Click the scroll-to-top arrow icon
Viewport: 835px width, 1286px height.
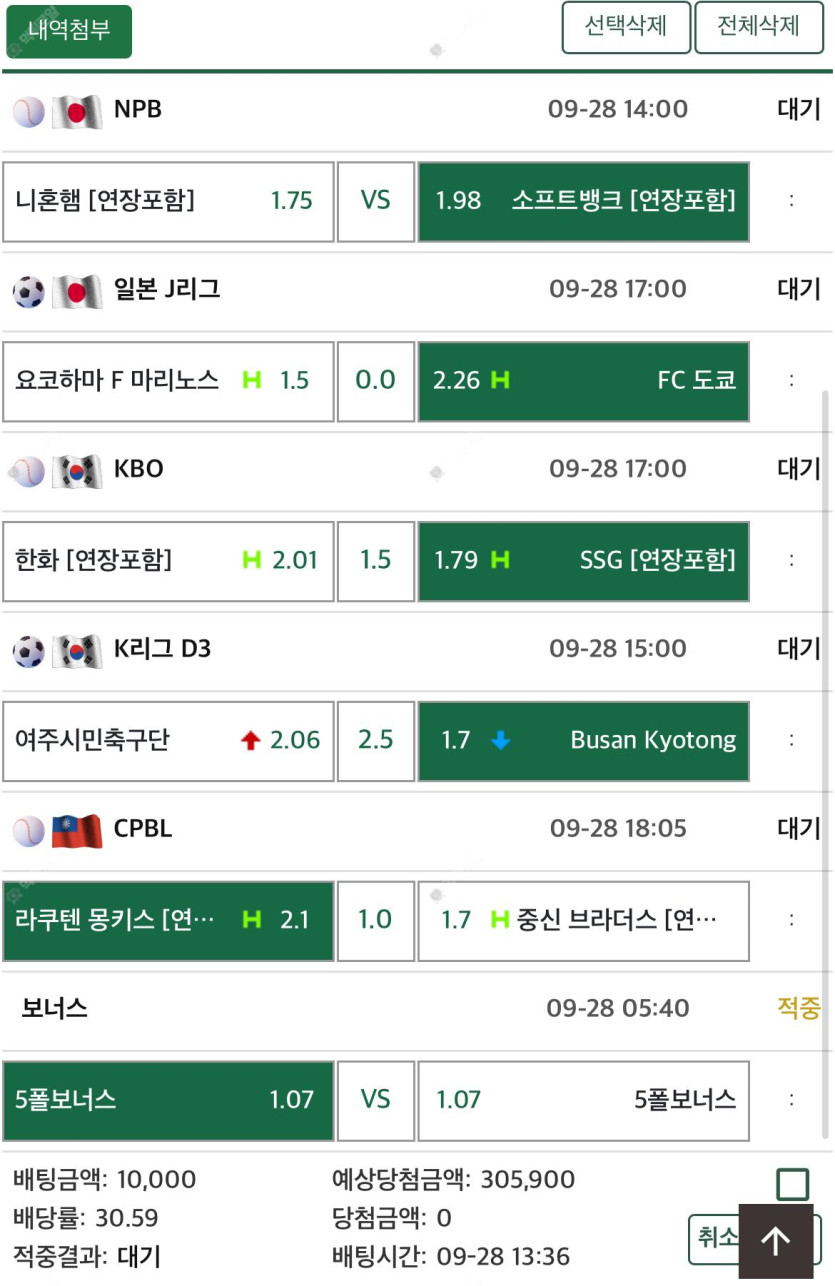(776, 1240)
